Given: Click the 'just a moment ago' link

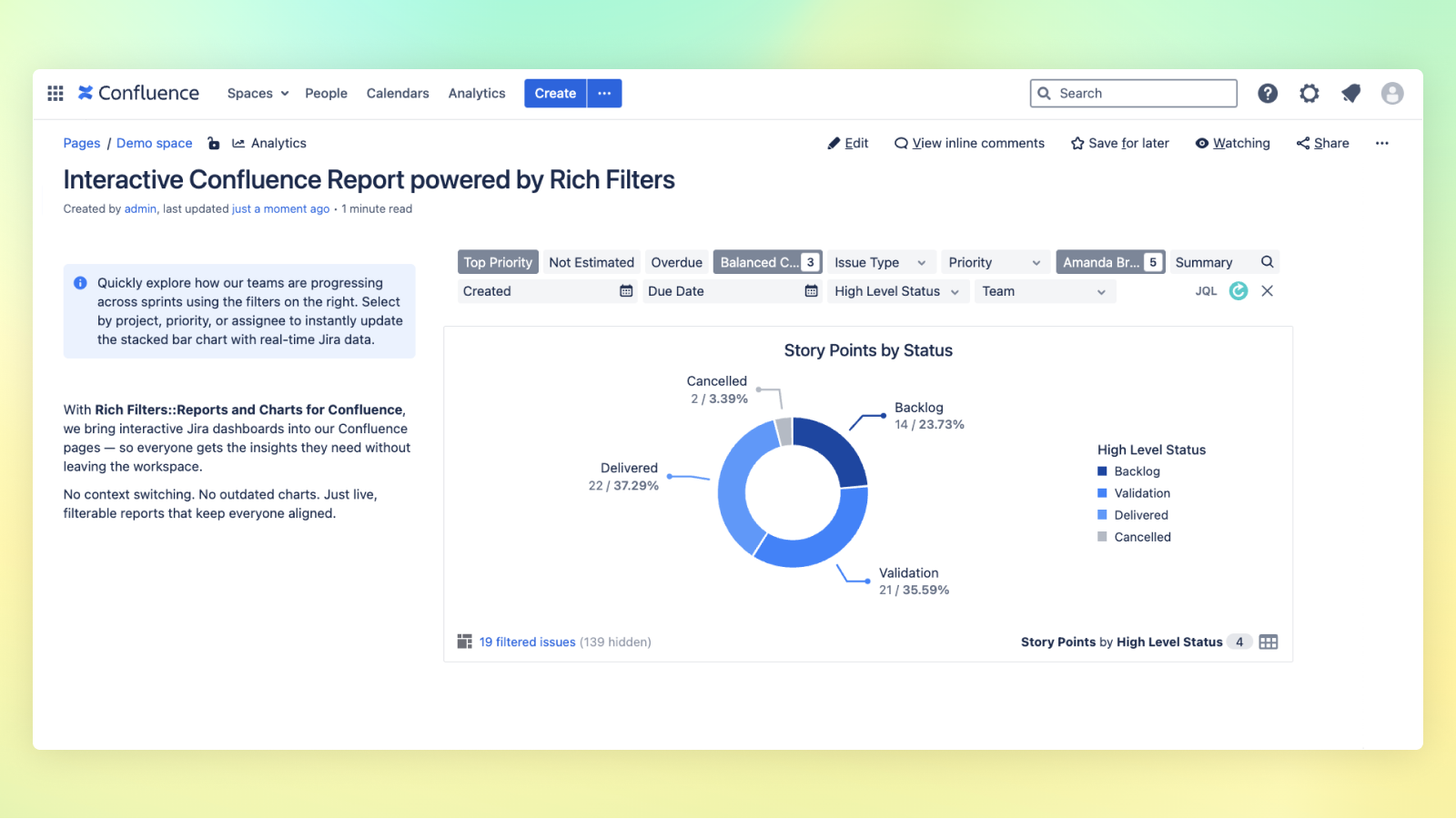Looking at the screenshot, I should coord(281,208).
